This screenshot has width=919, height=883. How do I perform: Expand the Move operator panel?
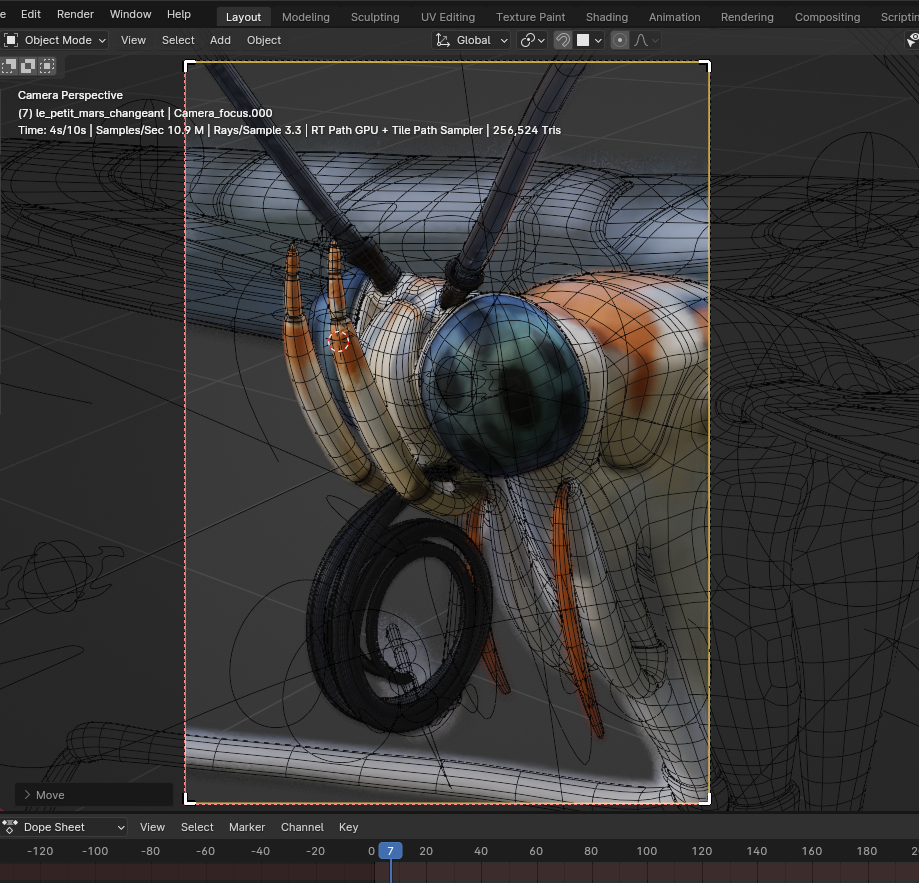[x=94, y=795]
